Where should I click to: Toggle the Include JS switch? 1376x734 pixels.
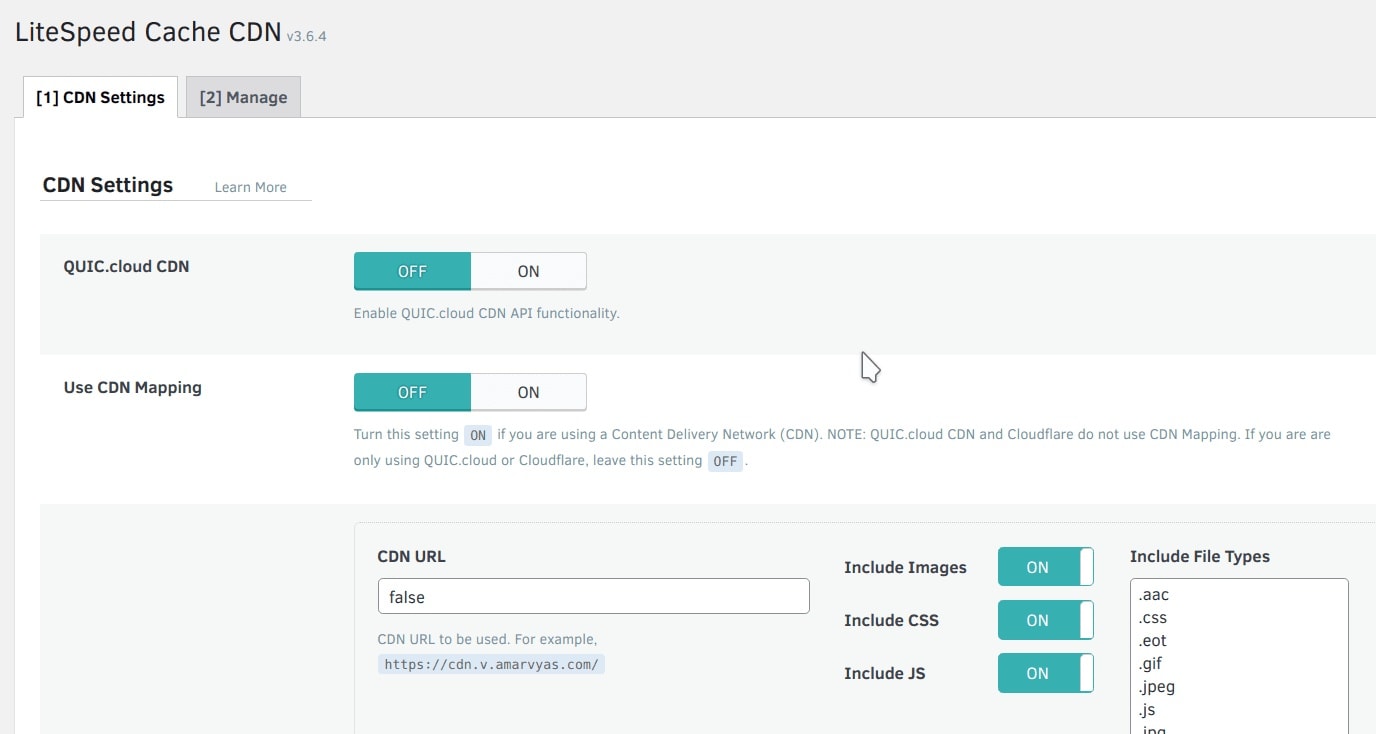point(1046,673)
